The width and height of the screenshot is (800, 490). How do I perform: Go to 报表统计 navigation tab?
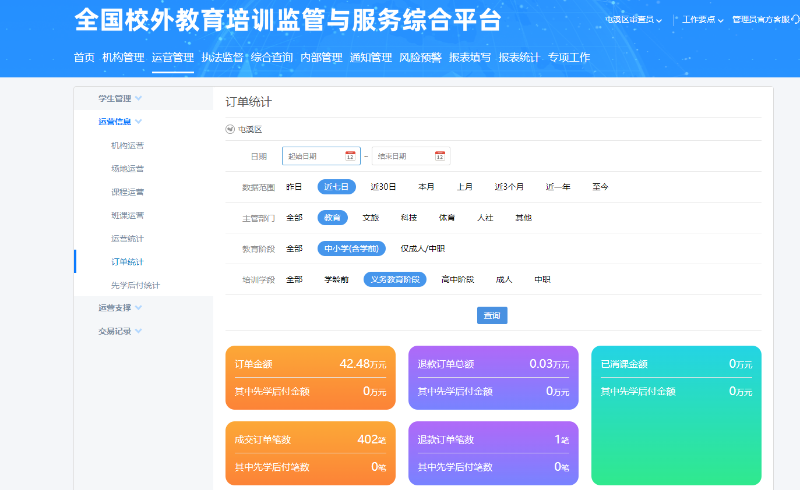coord(519,57)
